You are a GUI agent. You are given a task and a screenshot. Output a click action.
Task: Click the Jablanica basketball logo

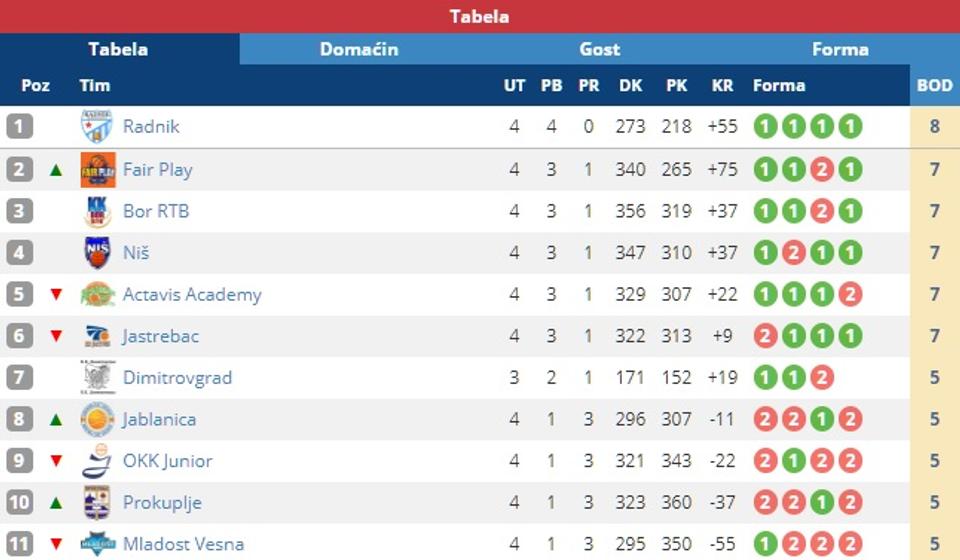click(x=97, y=420)
